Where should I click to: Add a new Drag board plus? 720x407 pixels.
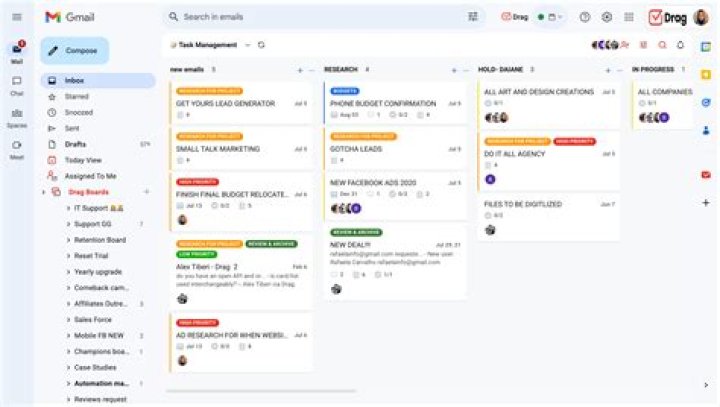147,192
